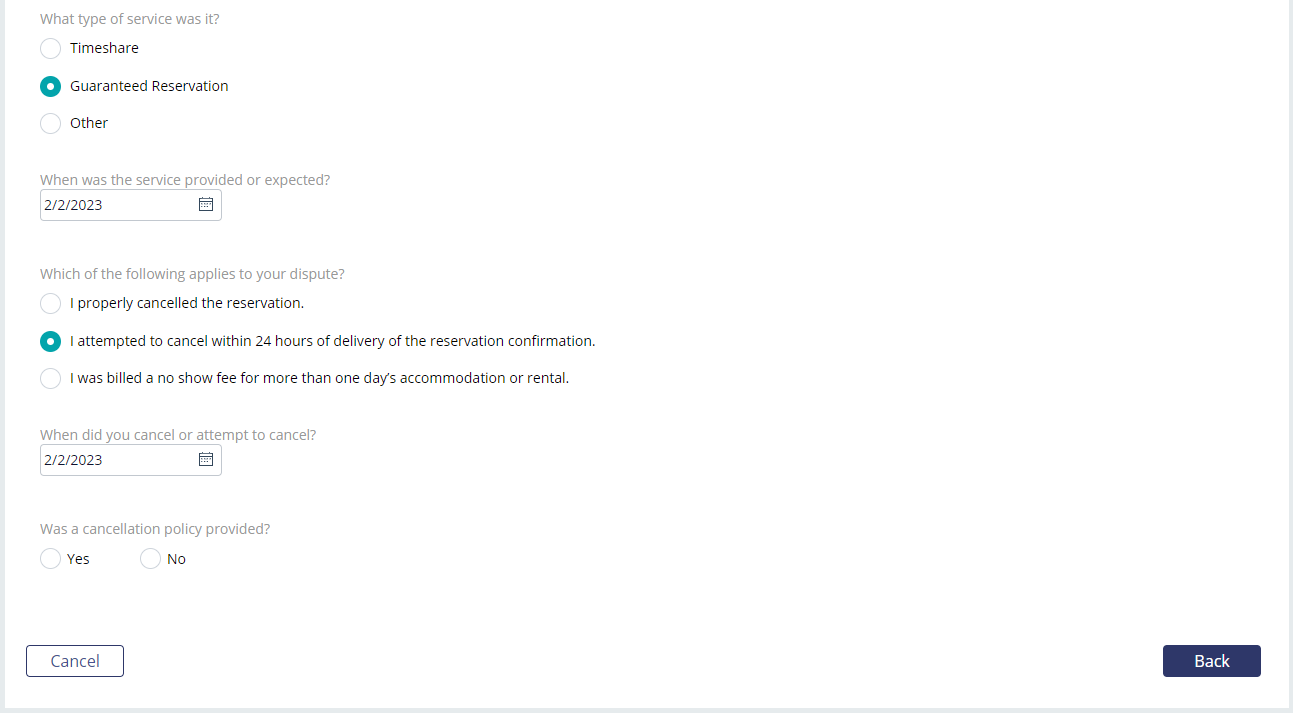Click the 'Timeshare' option label text
The image size is (1293, 713).
coord(104,48)
